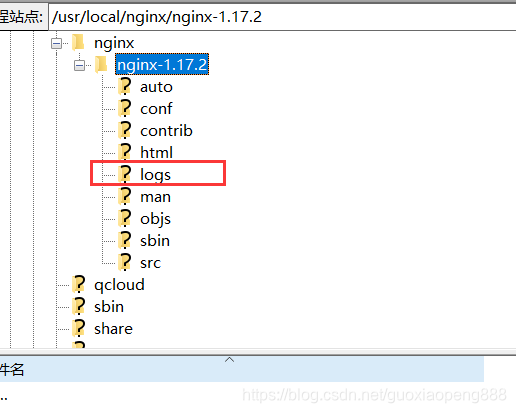Click the logs folder question-mark icon
This screenshot has height=413, width=516.
pyautogui.click(x=125, y=174)
